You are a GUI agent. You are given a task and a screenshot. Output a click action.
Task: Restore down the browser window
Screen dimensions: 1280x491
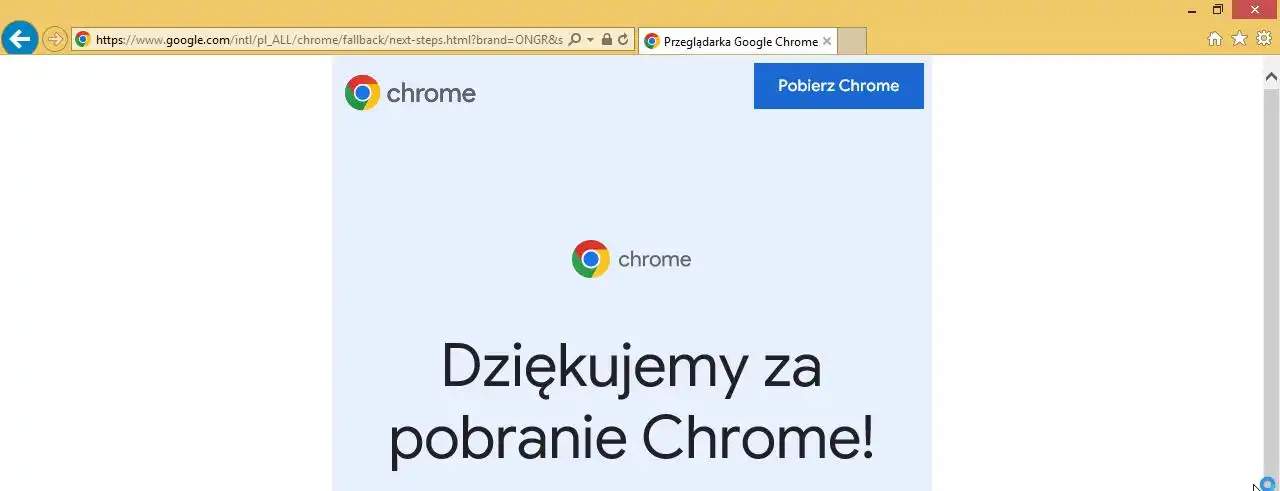[1218, 10]
